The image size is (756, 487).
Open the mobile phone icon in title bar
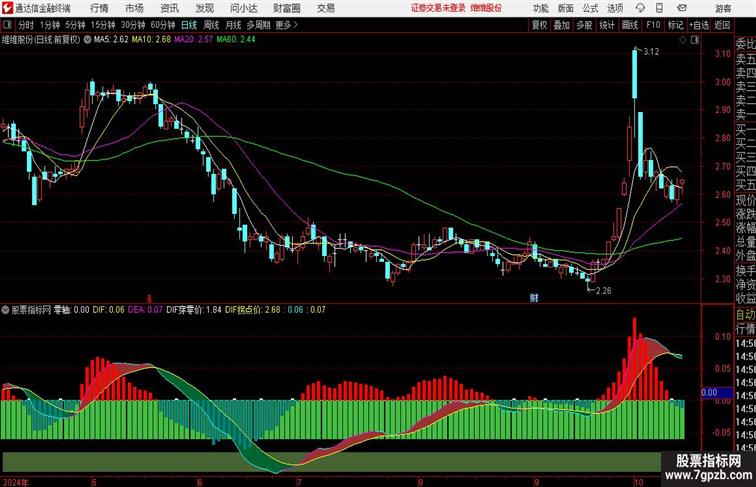(659, 8)
